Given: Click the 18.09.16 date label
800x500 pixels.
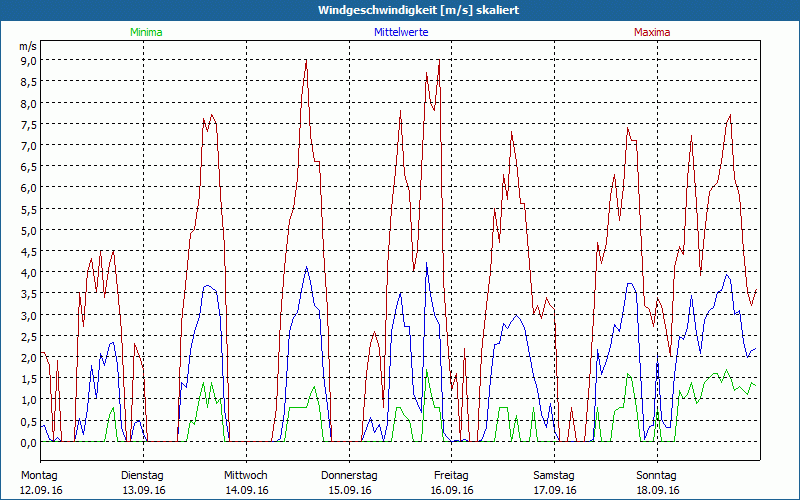Looking at the screenshot, I should click(656, 490).
